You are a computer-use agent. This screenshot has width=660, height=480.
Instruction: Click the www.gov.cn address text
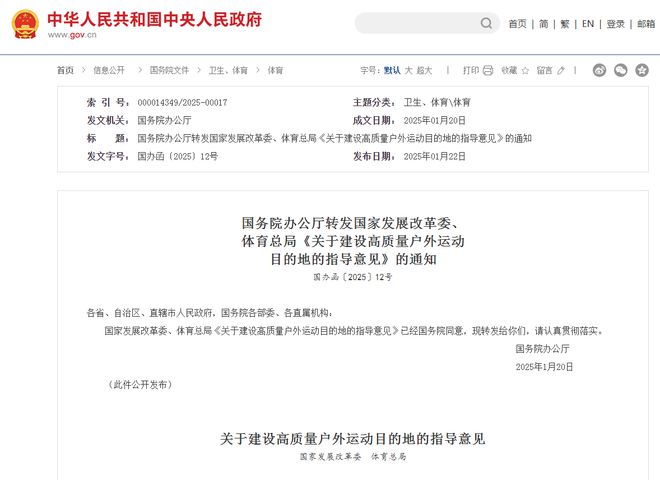72,35
